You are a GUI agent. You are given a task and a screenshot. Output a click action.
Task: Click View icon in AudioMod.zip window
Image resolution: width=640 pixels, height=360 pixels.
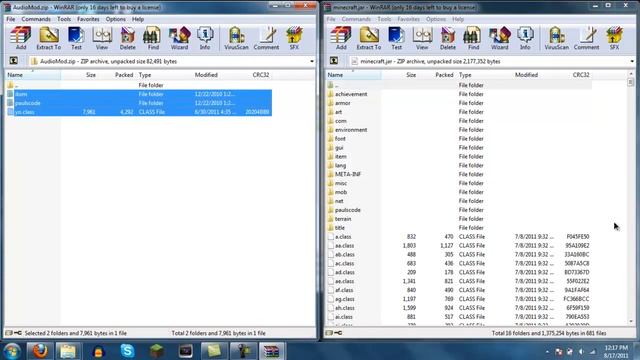[102, 38]
